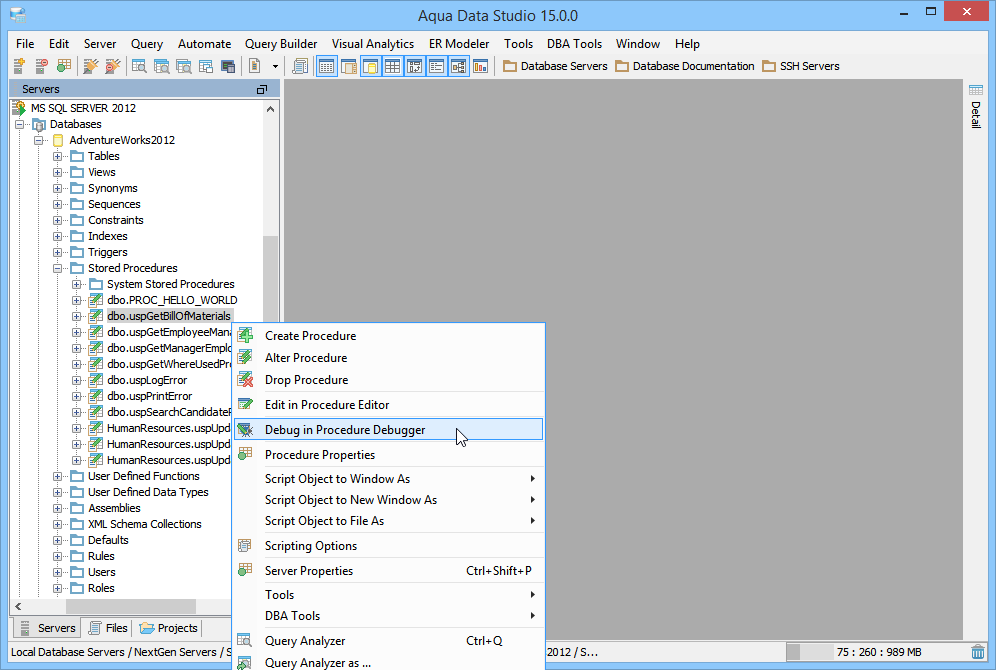Open Script Object to Window As submenu
The image size is (996, 670).
click(389, 479)
